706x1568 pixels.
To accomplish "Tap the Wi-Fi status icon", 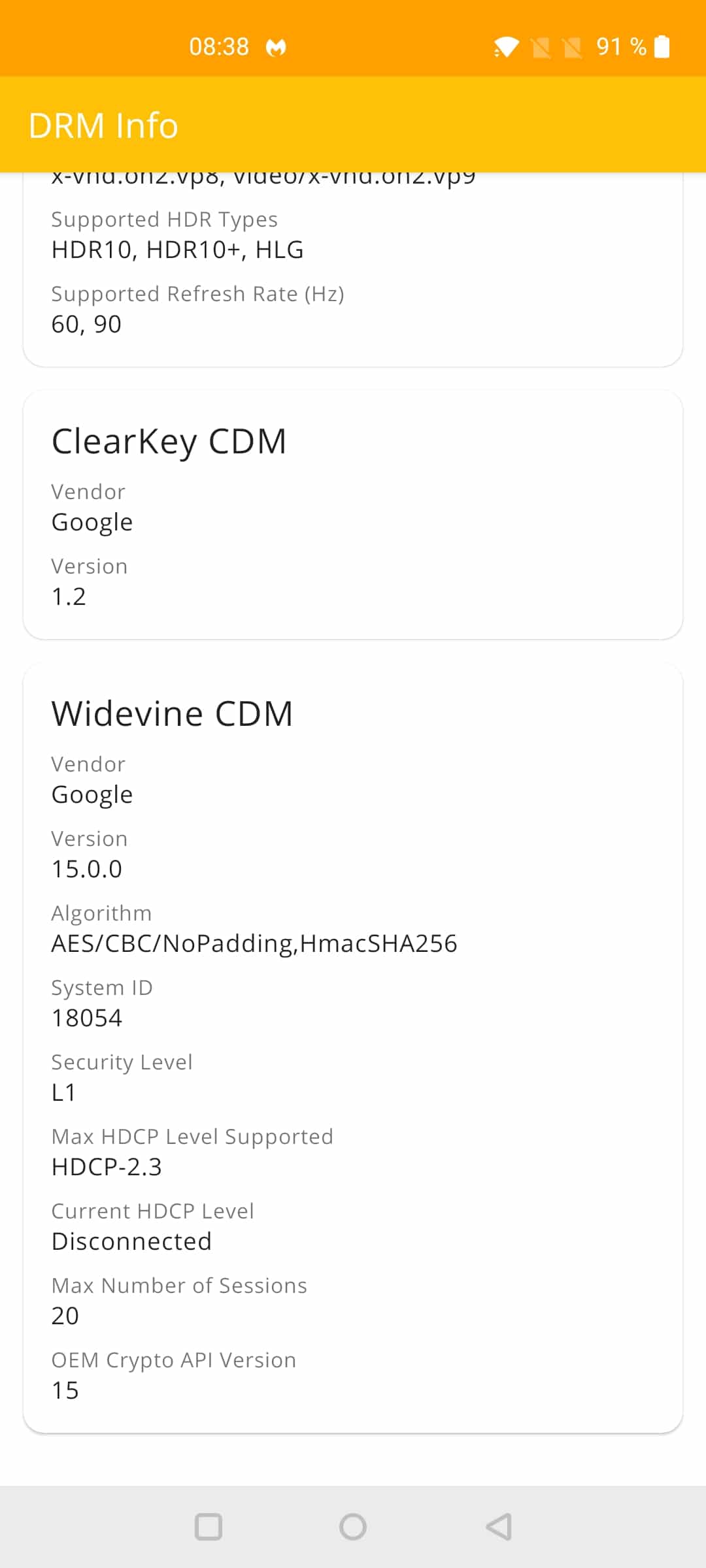I will pyautogui.click(x=506, y=47).
